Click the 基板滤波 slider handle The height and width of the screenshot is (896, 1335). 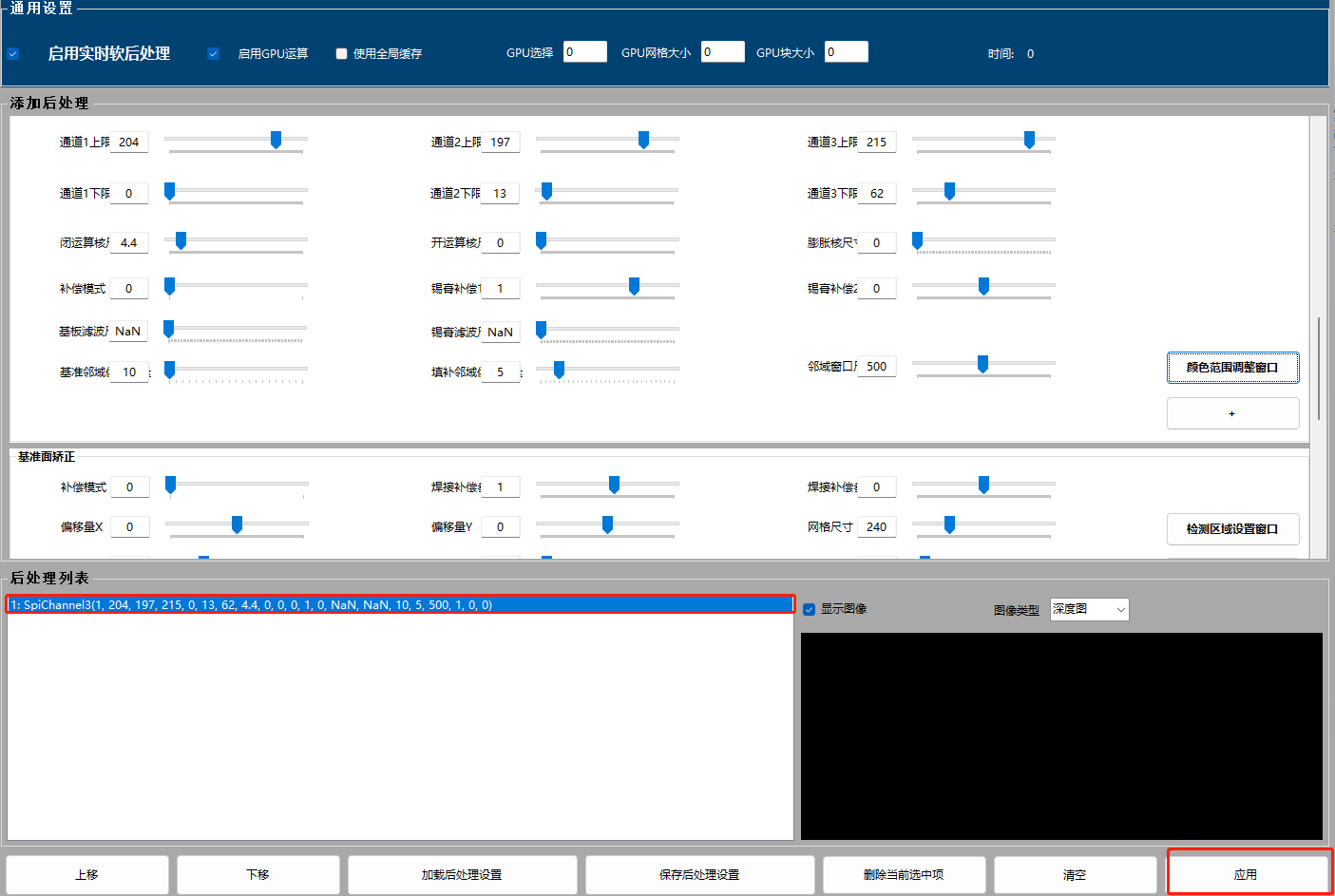(x=168, y=329)
